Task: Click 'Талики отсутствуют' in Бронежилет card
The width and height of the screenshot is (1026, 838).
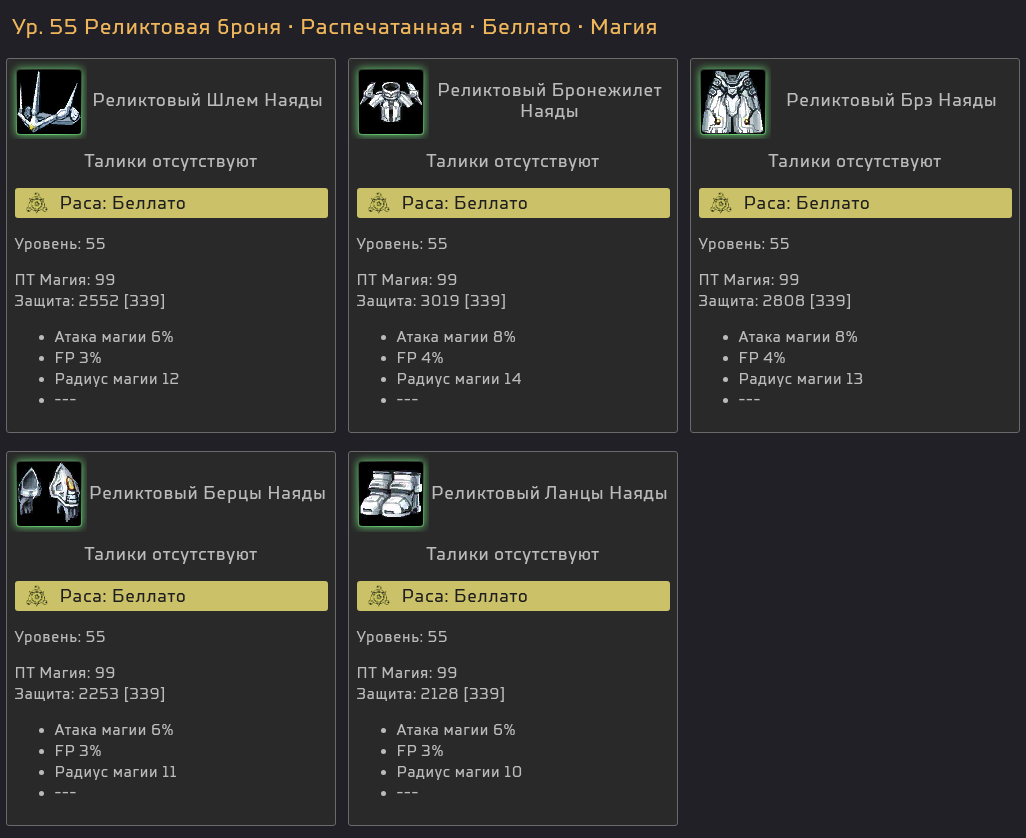Action: tap(513, 162)
